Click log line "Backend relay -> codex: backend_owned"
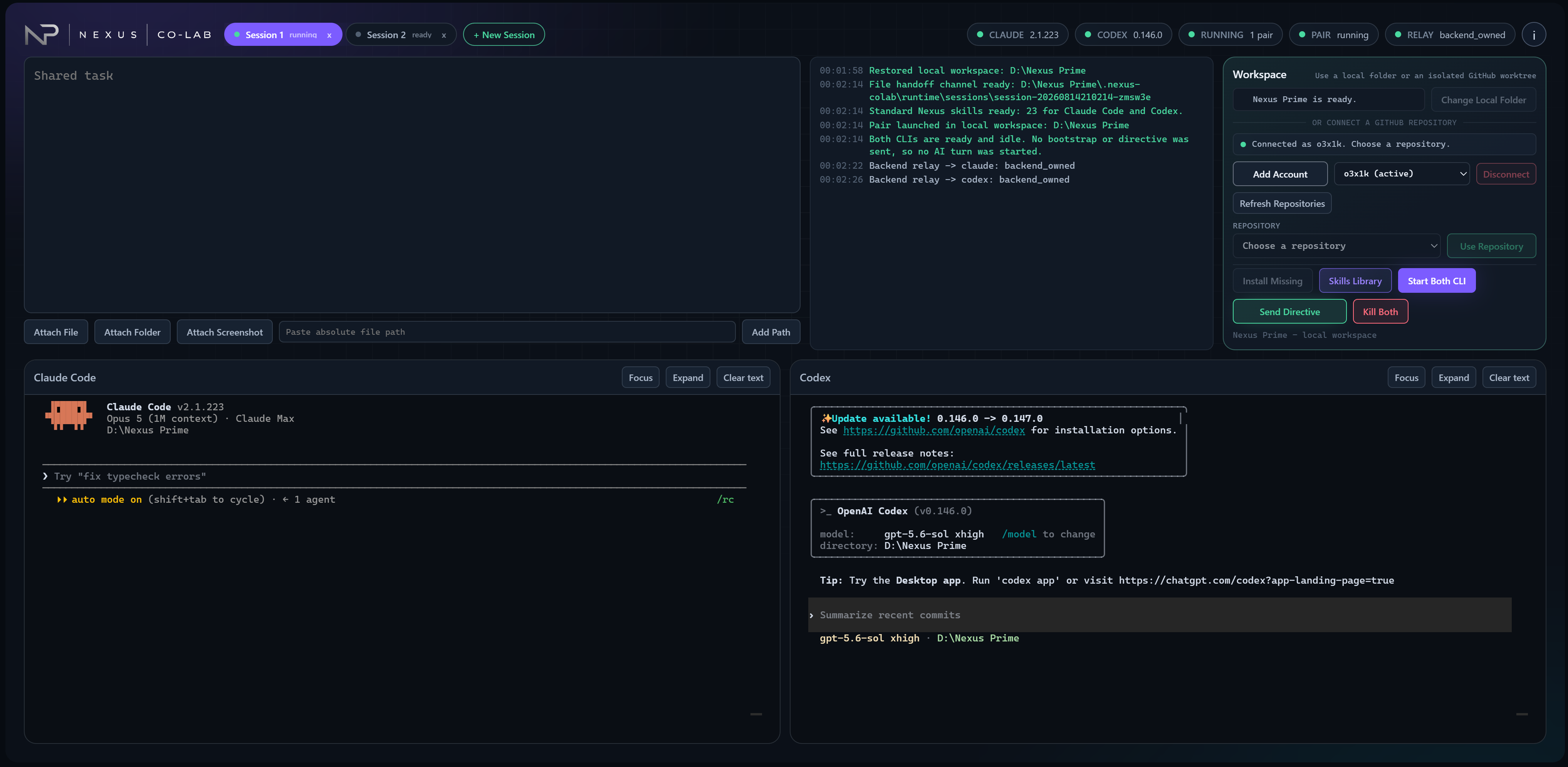 969,180
